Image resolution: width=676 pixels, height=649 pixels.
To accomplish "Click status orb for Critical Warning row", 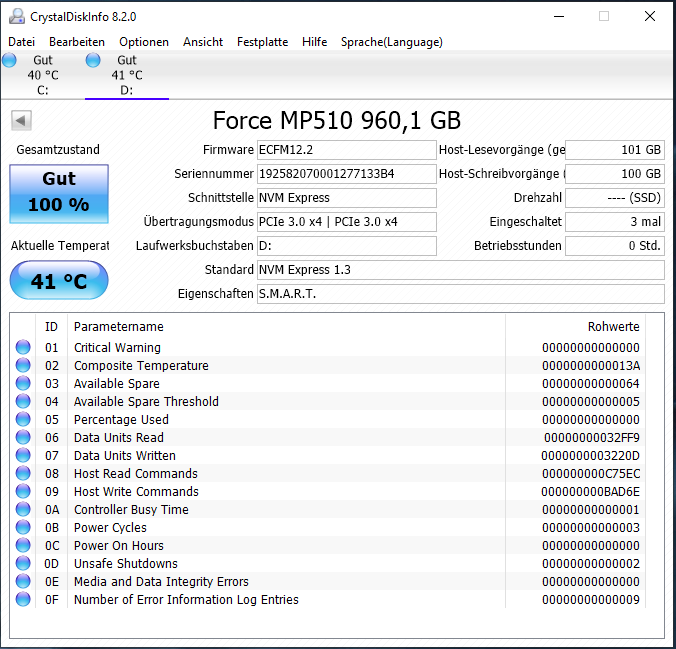I will tap(23, 348).
